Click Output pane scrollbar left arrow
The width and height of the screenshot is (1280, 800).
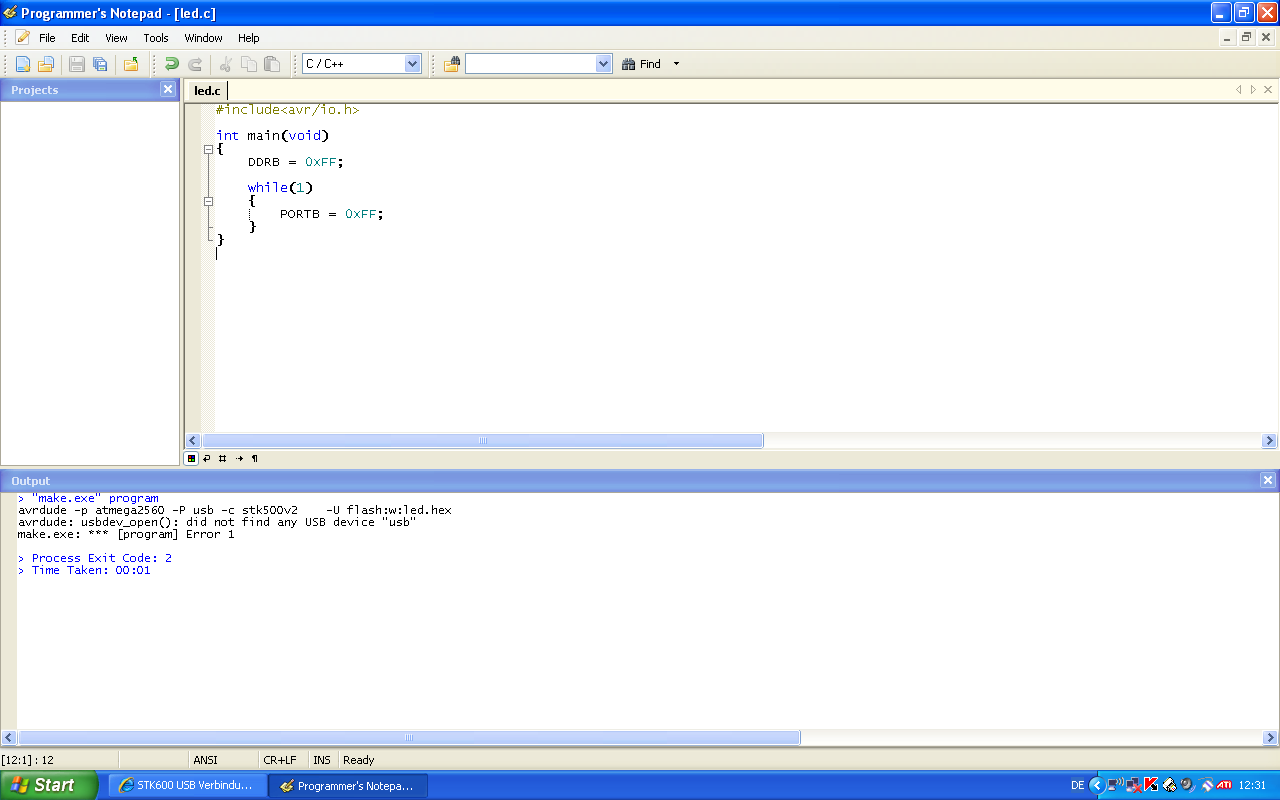(x=9, y=737)
